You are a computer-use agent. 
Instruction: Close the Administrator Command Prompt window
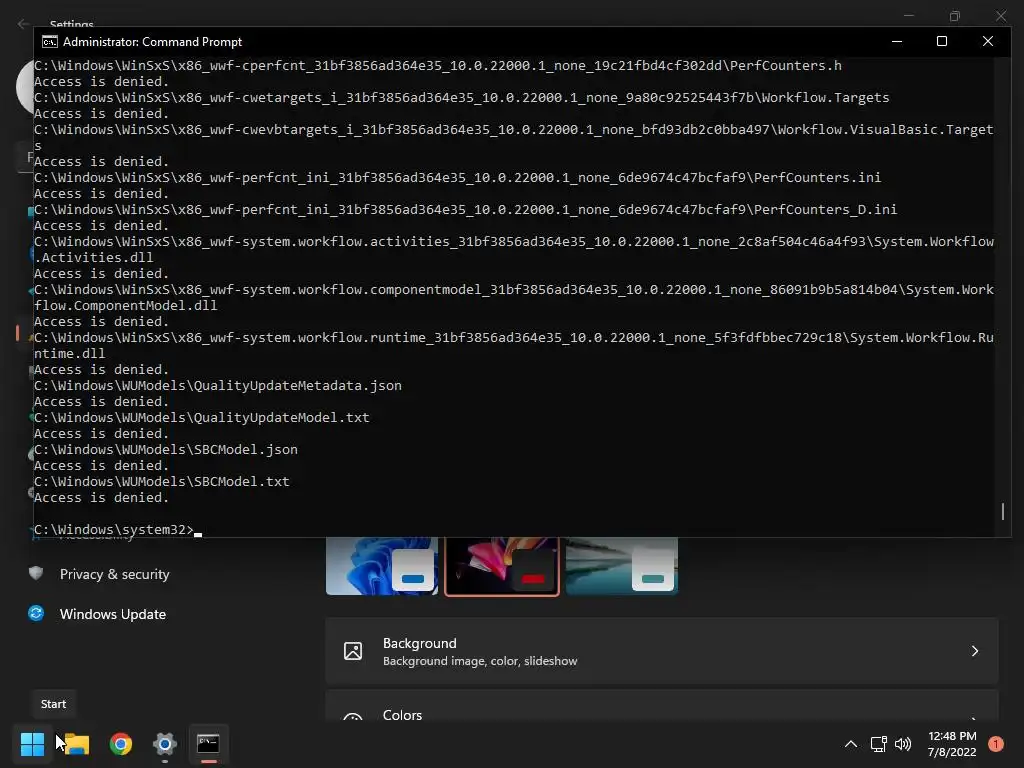(987, 41)
